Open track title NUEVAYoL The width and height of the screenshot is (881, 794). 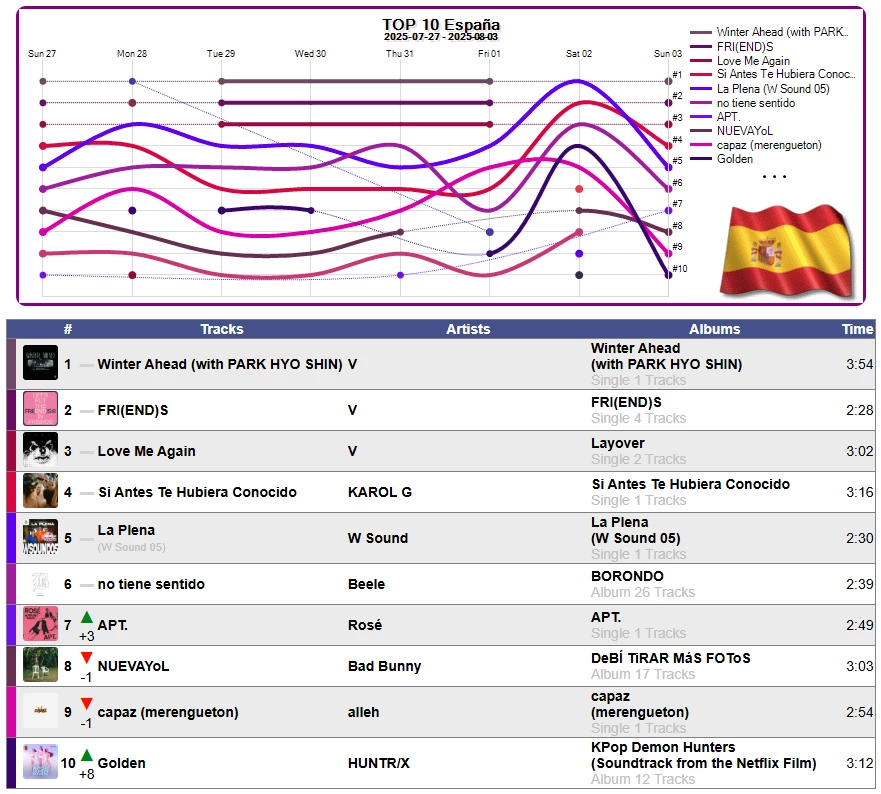(x=133, y=666)
